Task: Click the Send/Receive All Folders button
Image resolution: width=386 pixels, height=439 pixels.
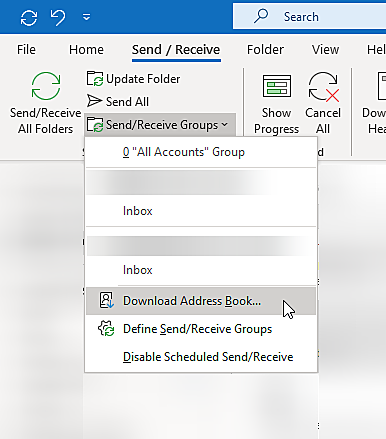Action: pyautogui.click(x=46, y=103)
